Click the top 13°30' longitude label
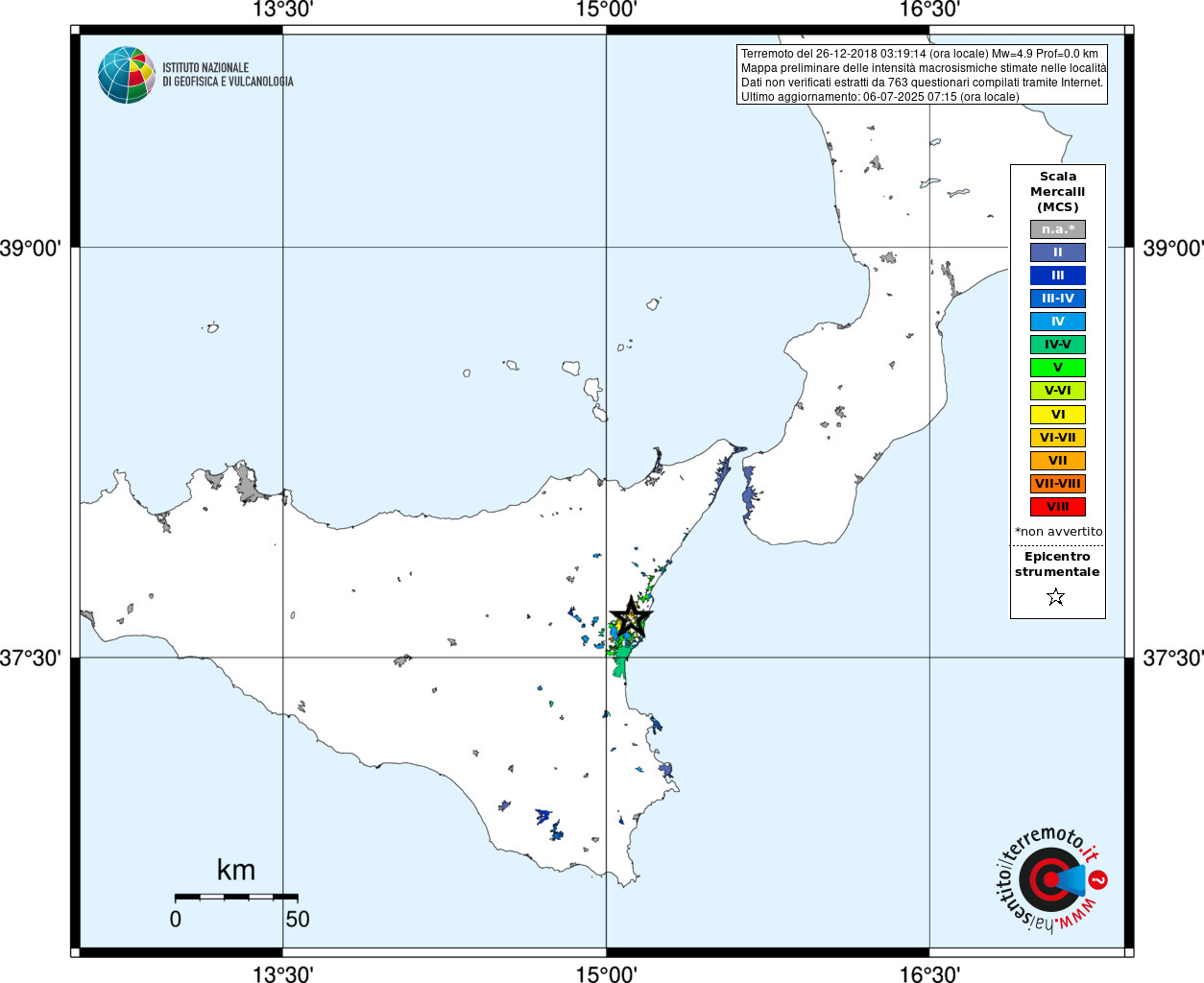1204x983 pixels. click(x=283, y=10)
